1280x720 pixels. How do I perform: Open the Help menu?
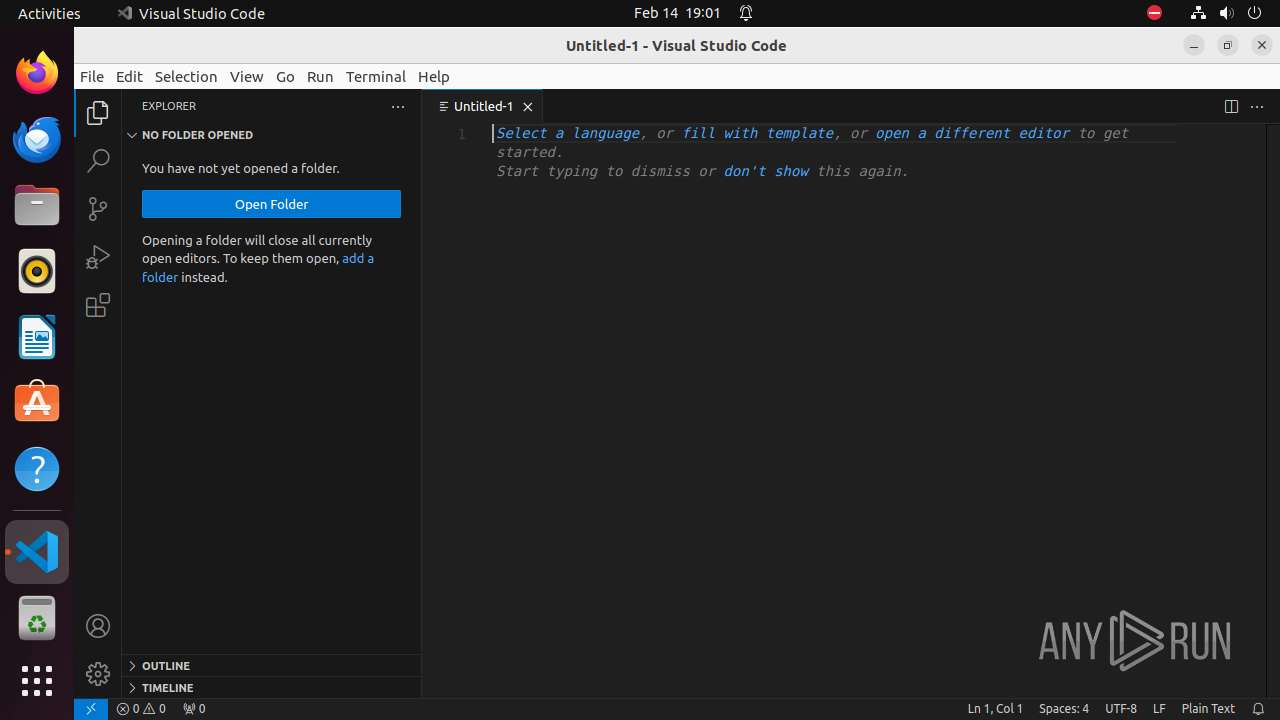click(433, 77)
